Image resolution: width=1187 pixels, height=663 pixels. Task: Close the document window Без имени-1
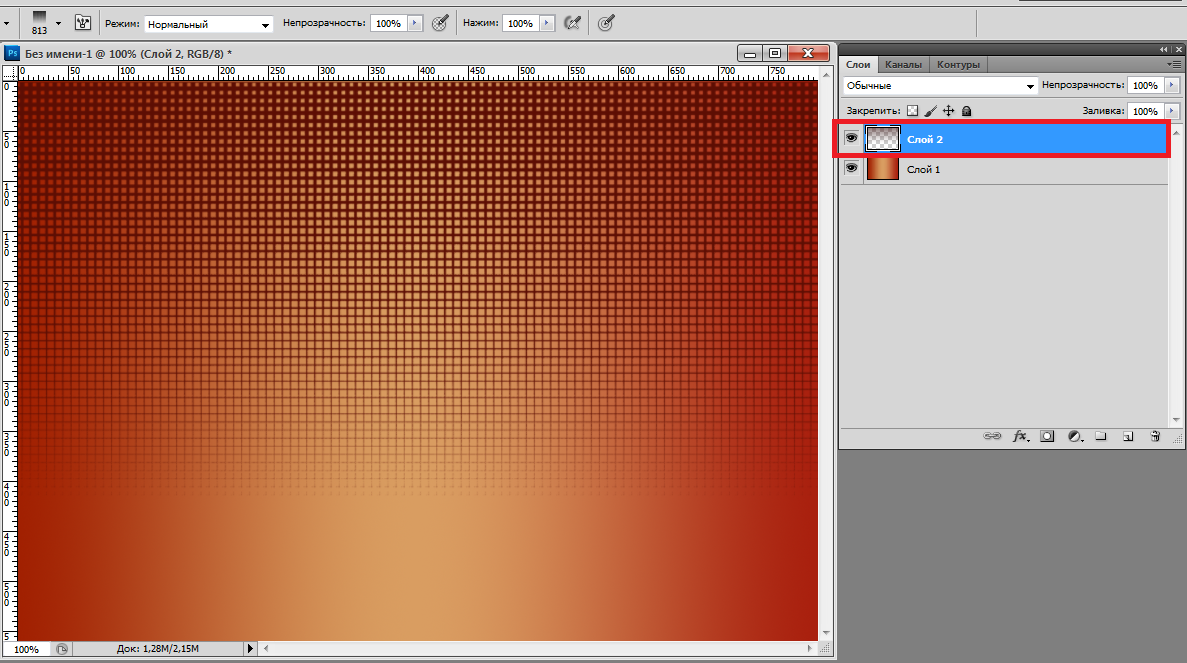click(x=808, y=53)
